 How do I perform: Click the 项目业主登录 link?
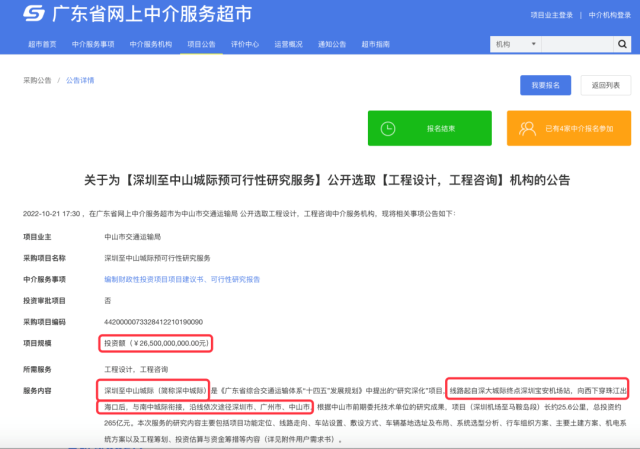pos(551,15)
